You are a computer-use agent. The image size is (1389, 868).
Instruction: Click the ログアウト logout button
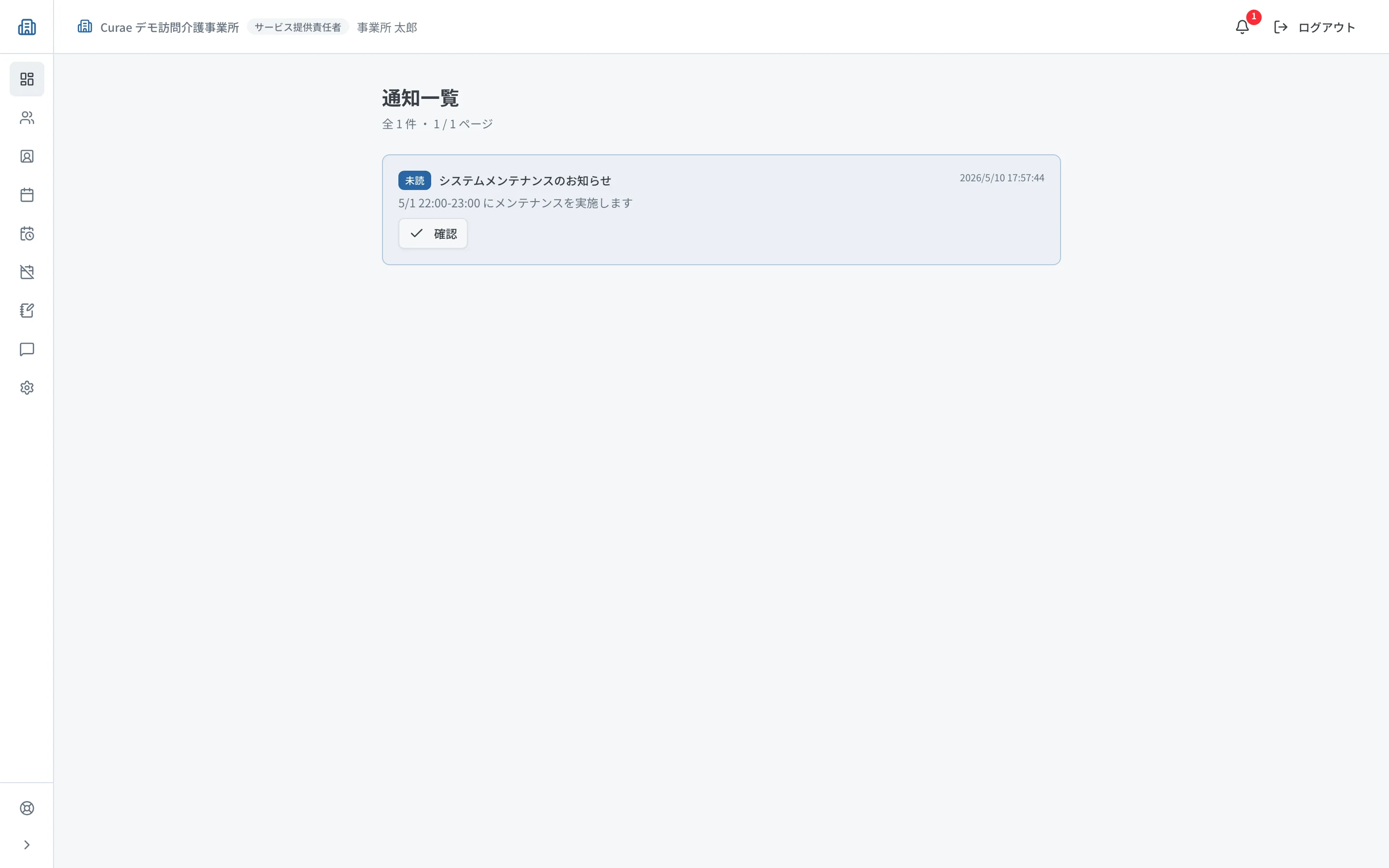1314,27
